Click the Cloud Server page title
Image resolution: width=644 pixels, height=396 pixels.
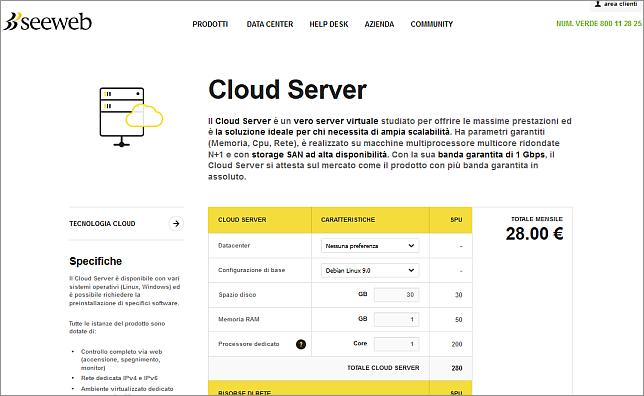288,90
